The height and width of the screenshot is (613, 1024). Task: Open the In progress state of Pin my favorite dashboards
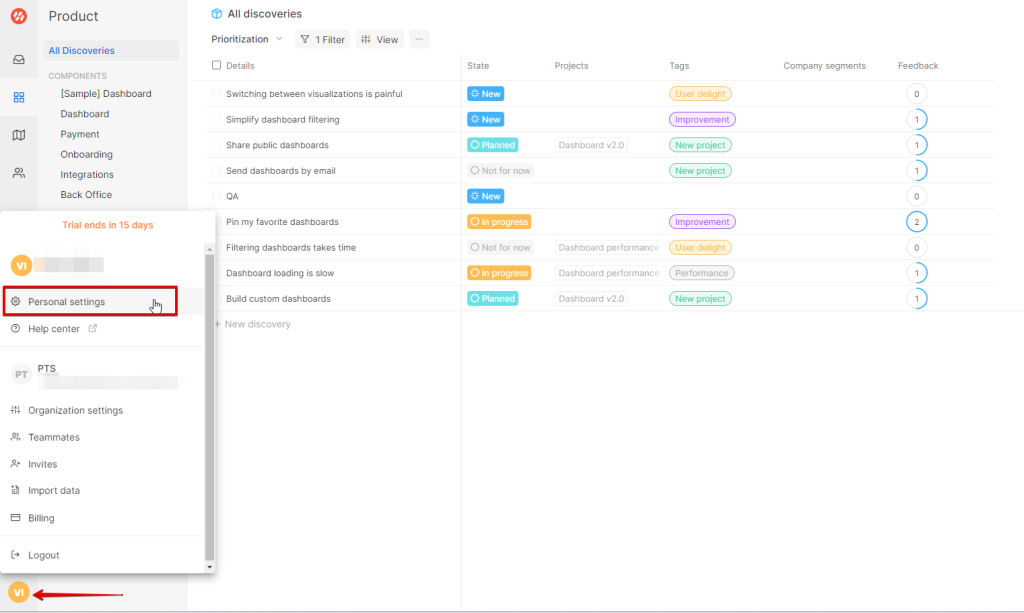499,222
